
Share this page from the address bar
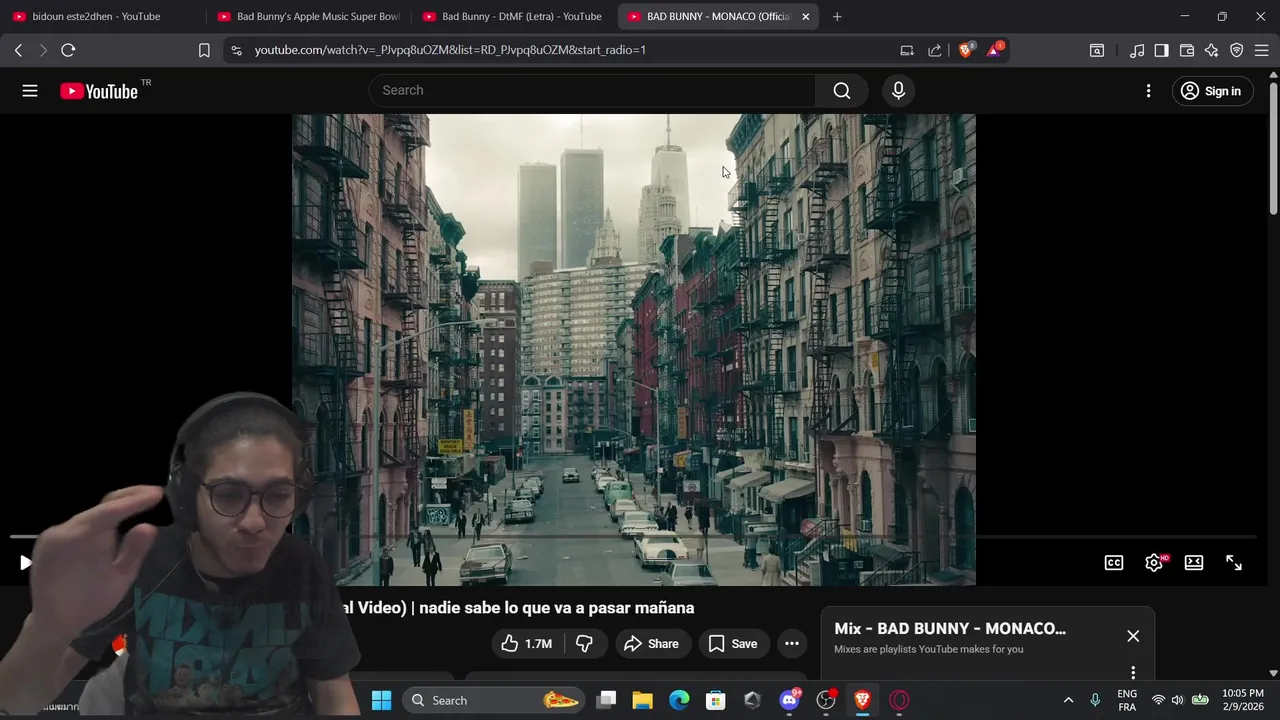click(935, 50)
